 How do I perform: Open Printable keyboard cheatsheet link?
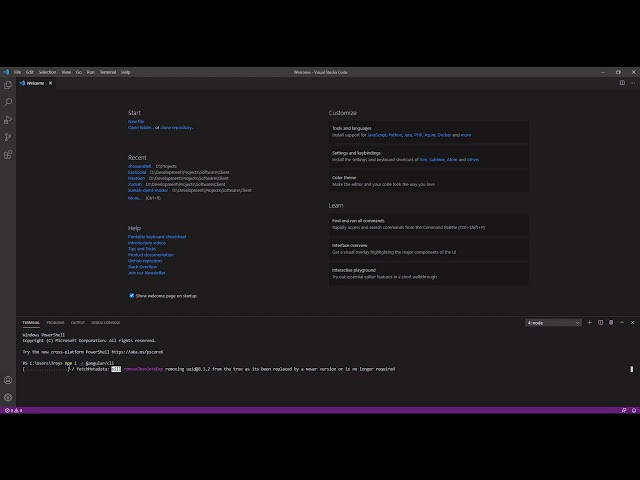point(157,237)
